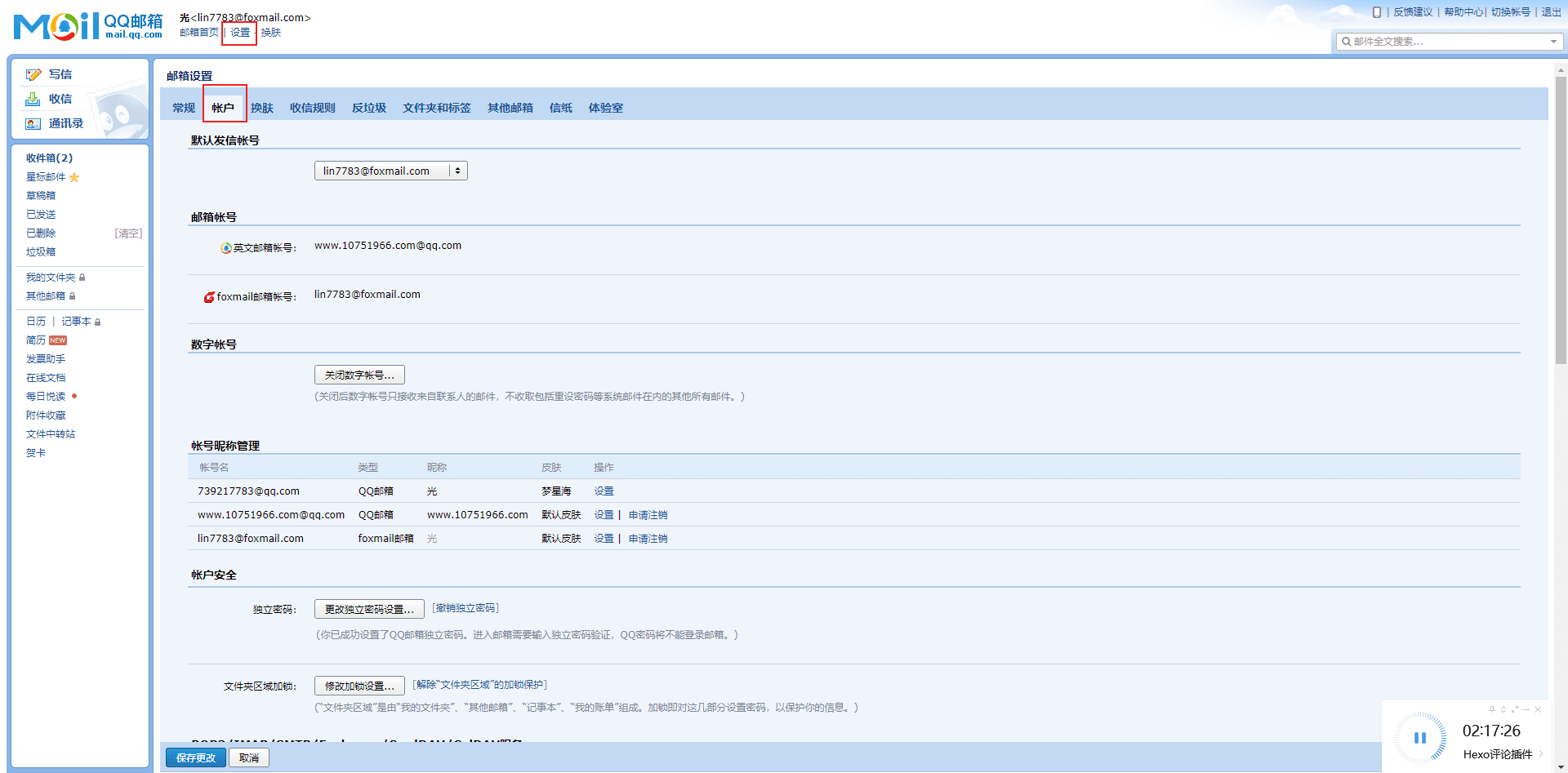Expand the search box dropdown arrow

(x=1553, y=42)
